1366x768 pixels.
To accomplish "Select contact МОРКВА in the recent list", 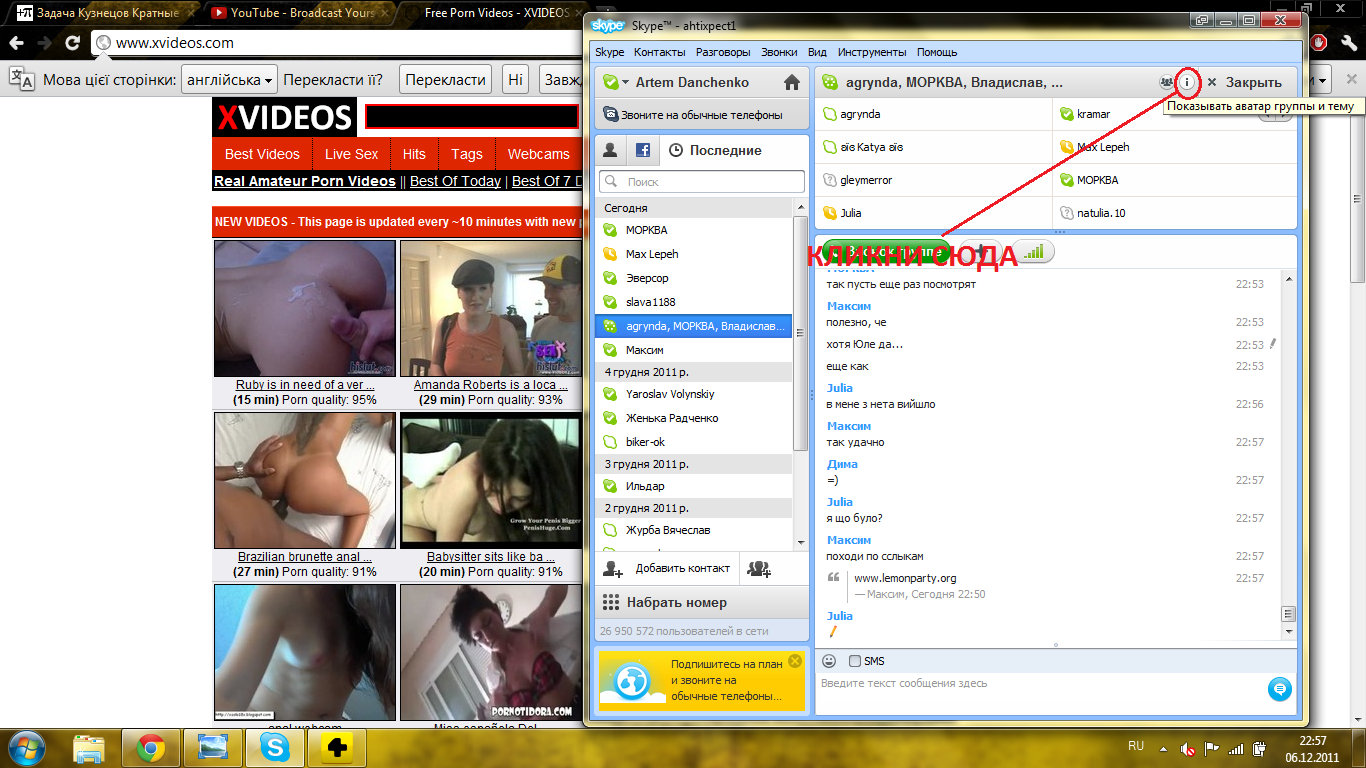I will click(694, 230).
